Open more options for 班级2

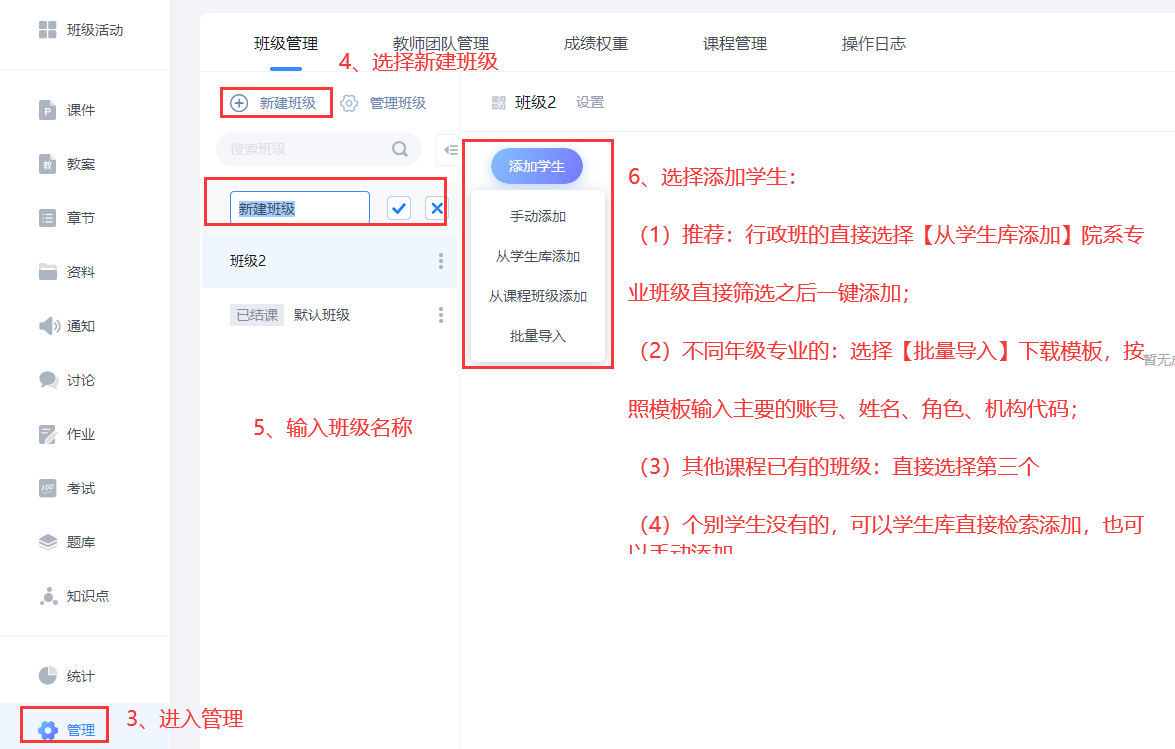[441, 261]
